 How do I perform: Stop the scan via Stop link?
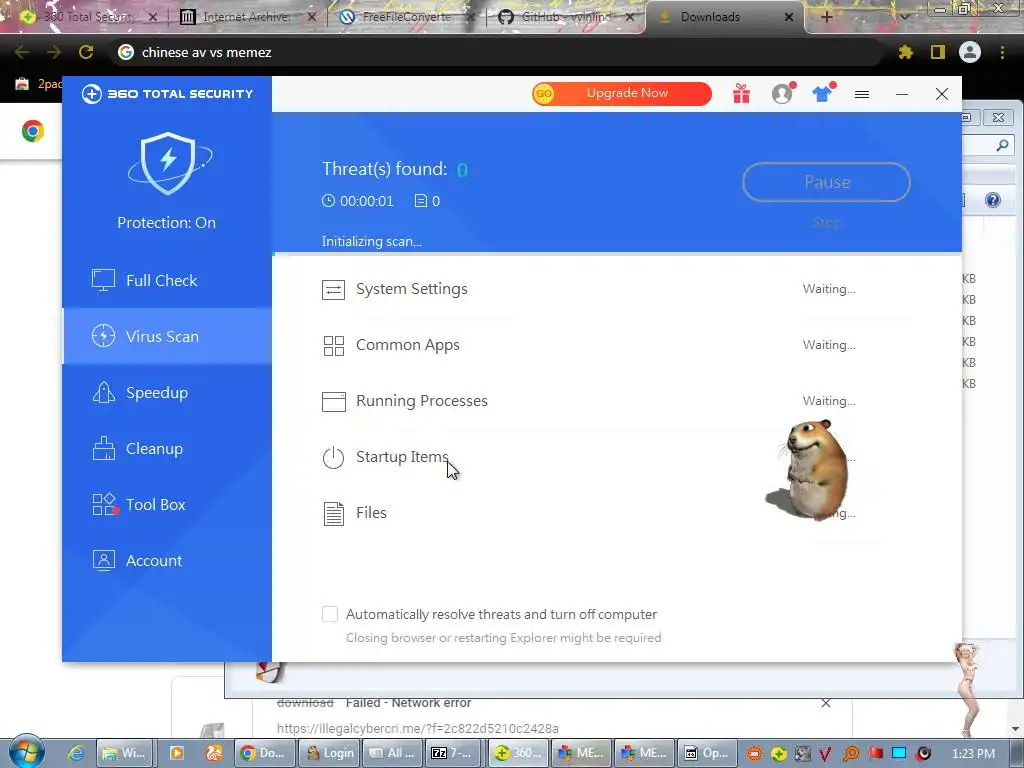click(x=826, y=223)
